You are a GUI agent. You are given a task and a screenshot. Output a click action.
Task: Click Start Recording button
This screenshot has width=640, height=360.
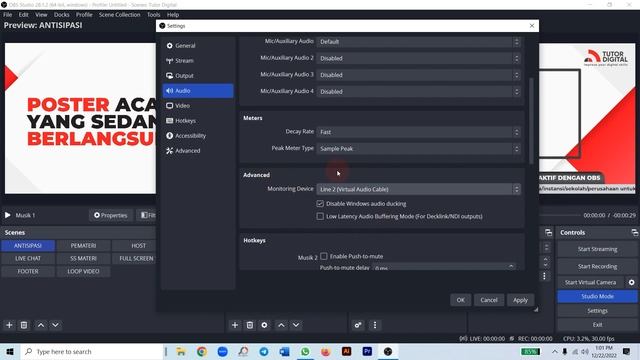tap(597, 267)
